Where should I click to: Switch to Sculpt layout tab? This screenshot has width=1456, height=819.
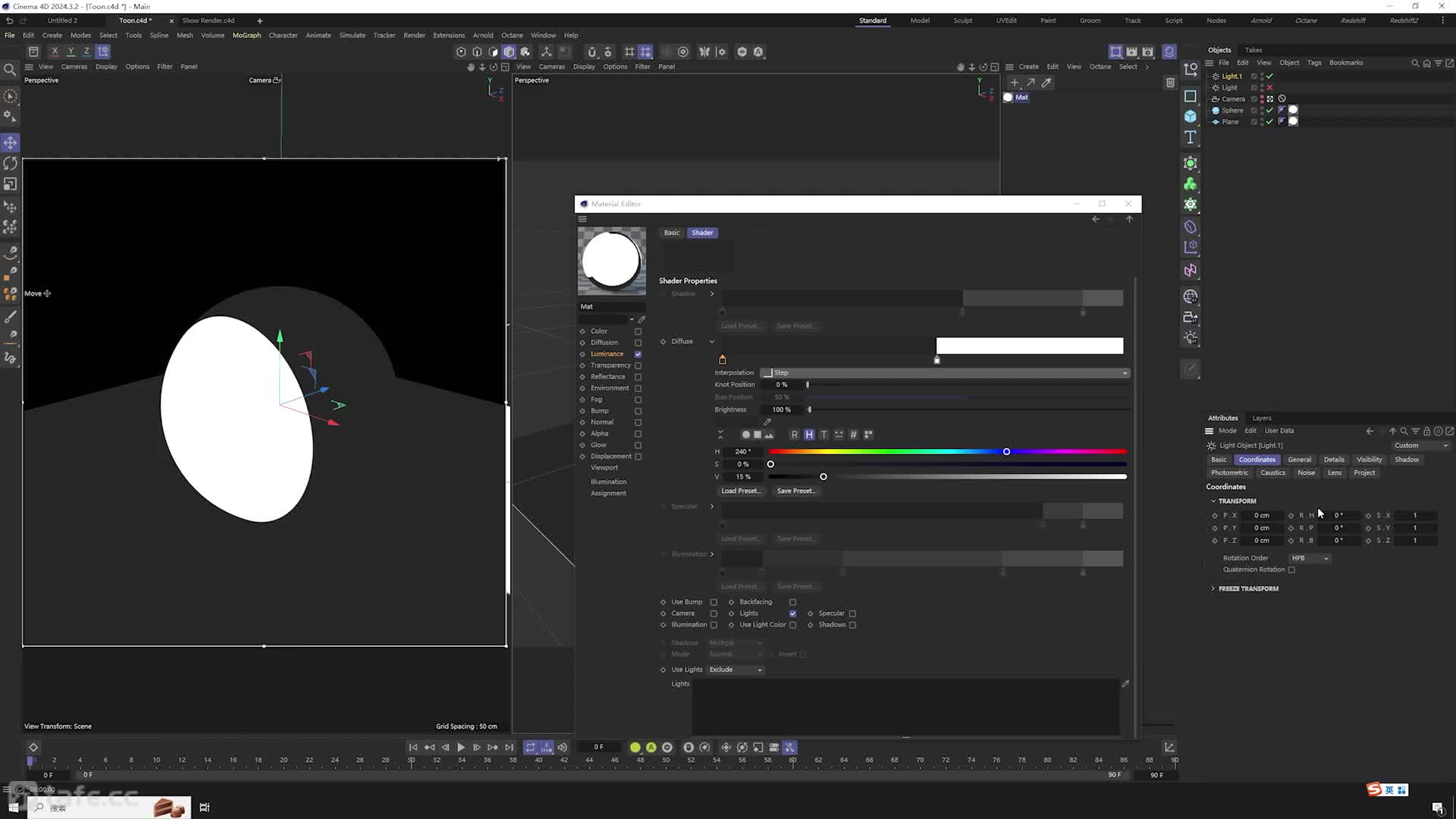coord(963,20)
